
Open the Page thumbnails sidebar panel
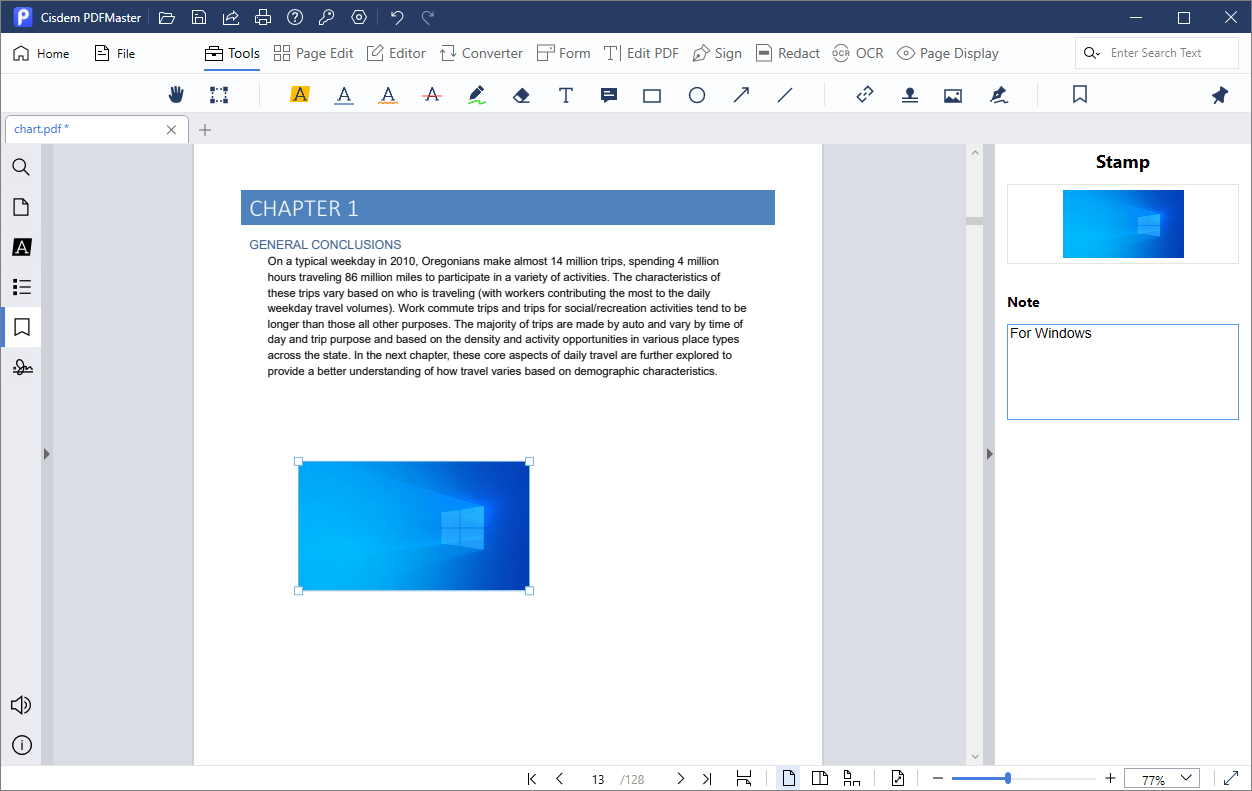pos(21,207)
